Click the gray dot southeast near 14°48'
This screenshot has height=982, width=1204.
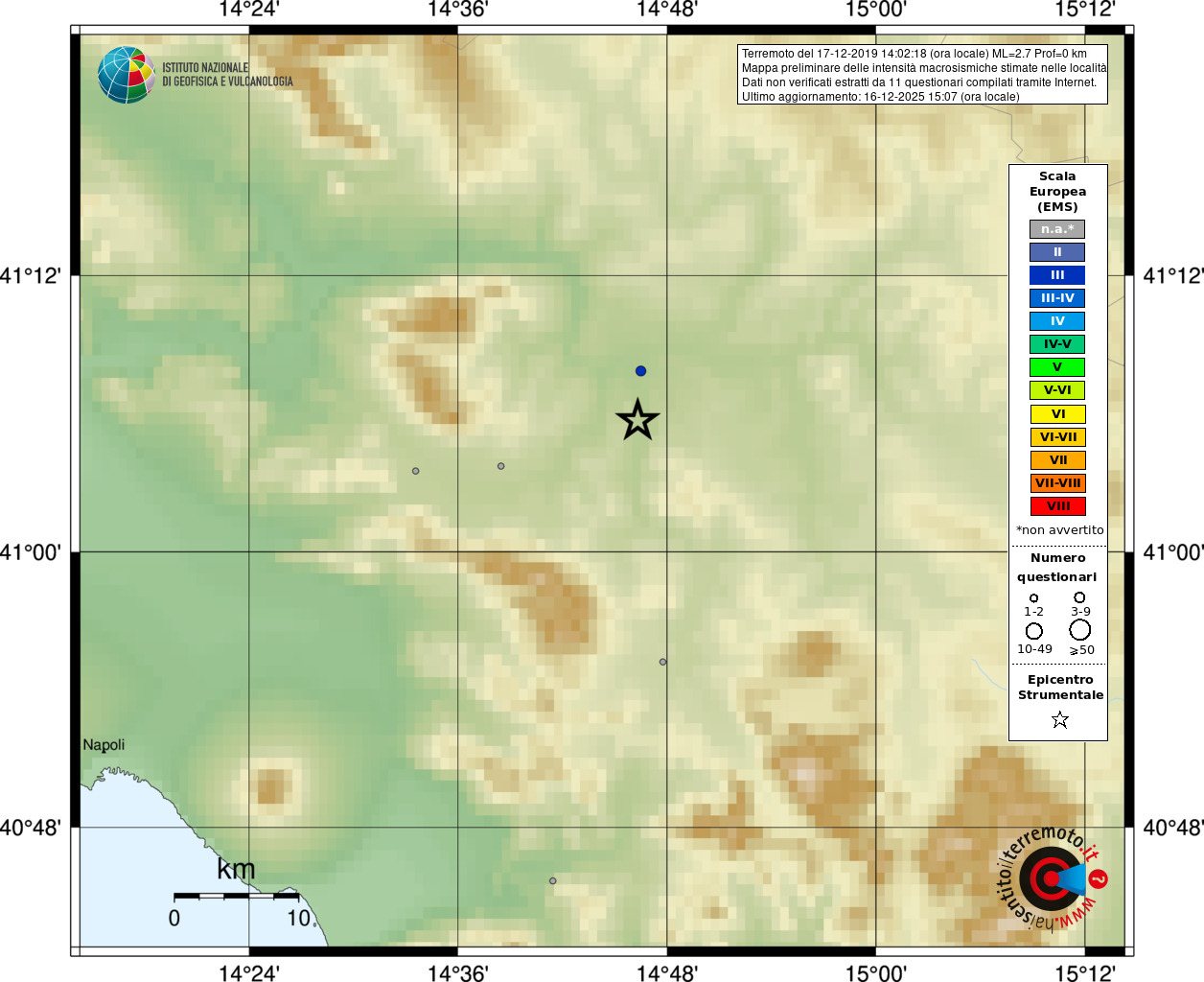point(662,662)
